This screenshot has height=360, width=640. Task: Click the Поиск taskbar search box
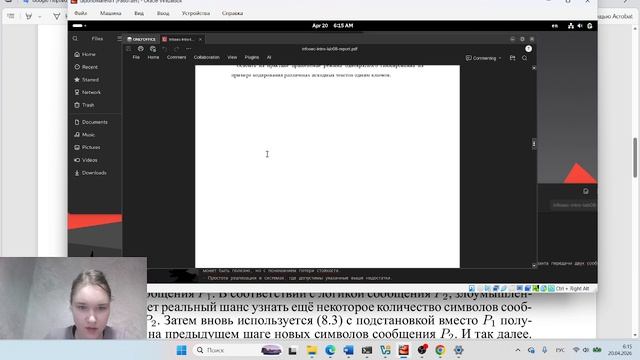pos(238,350)
